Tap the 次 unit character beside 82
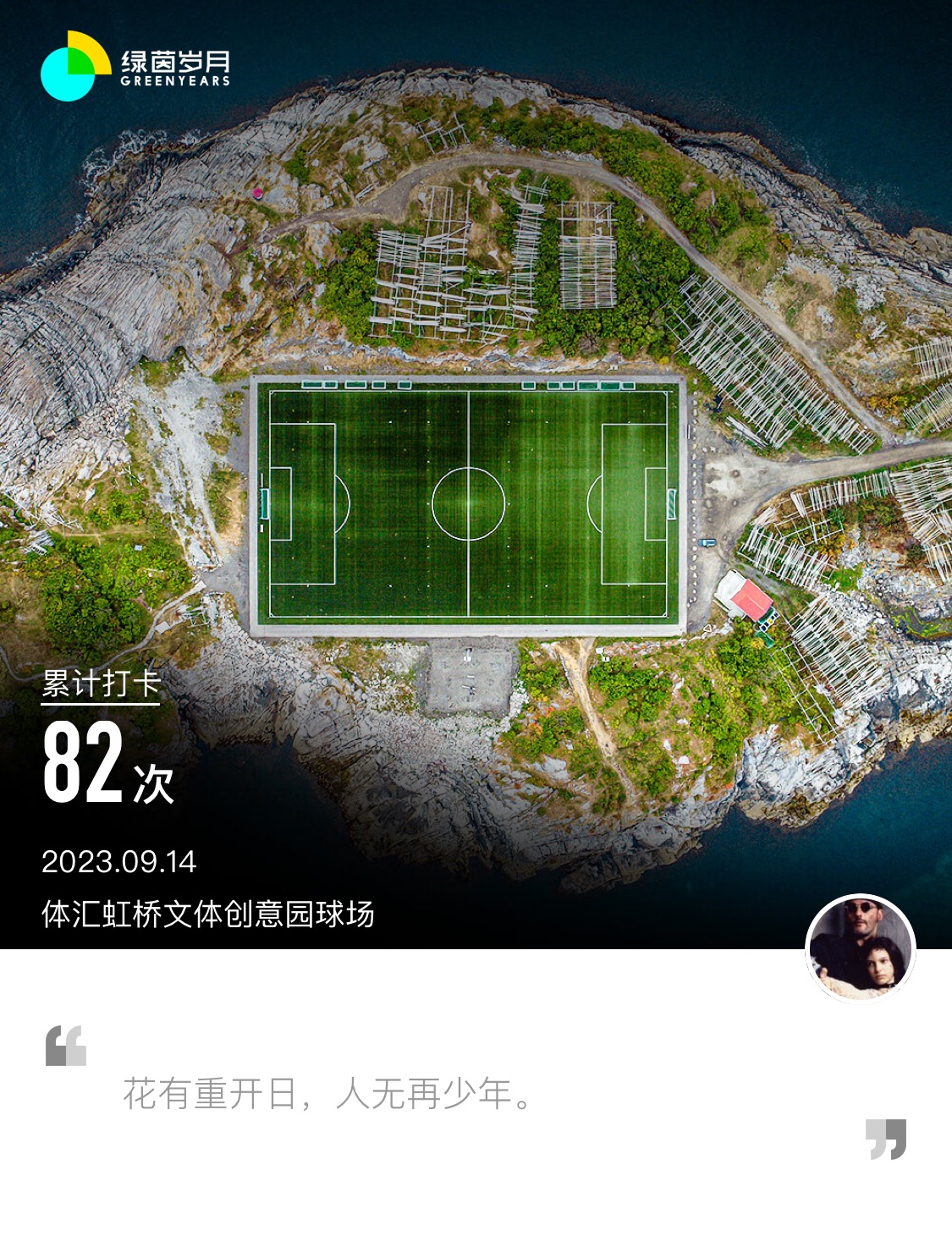Image resolution: width=952 pixels, height=1236 pixels. [x=153, y=783]
